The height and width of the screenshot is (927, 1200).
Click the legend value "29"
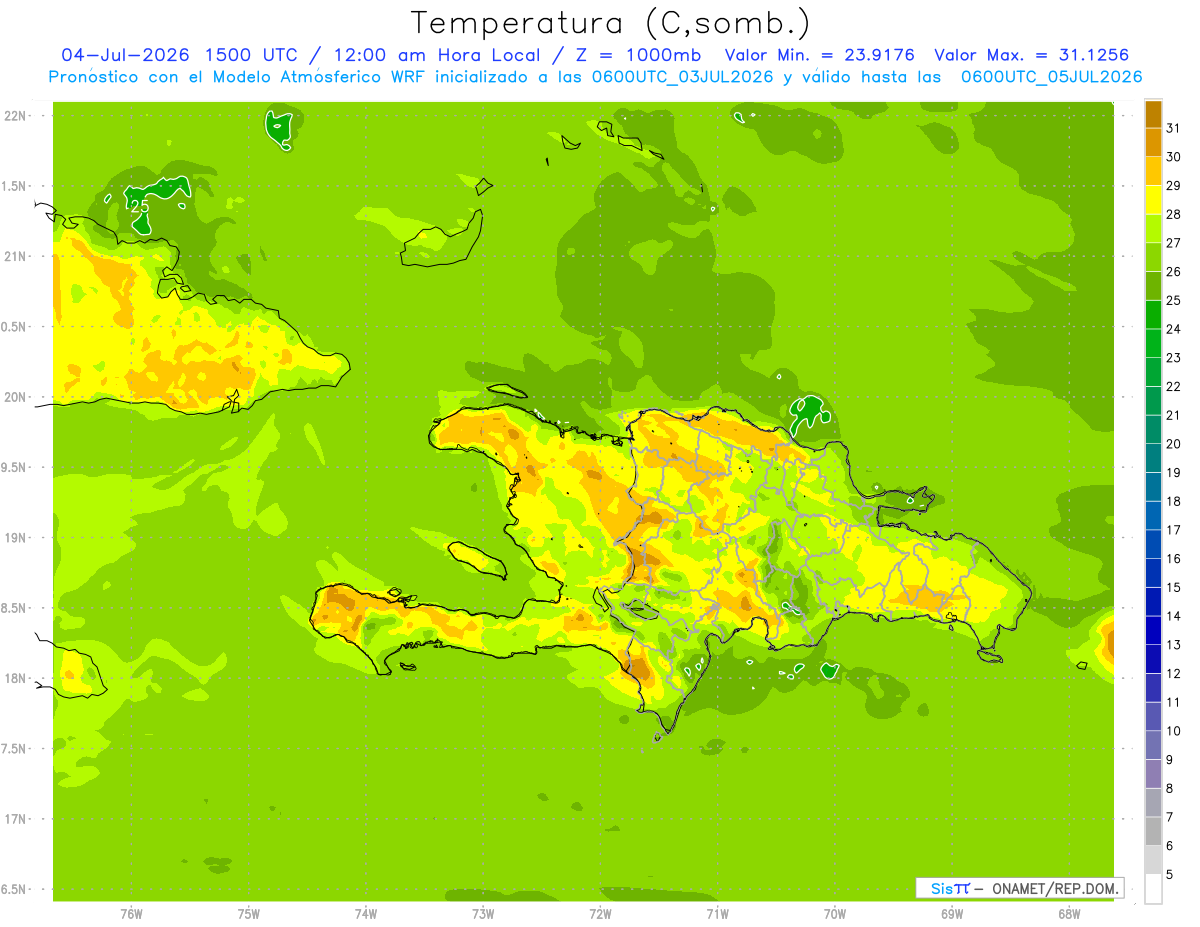1174,186
